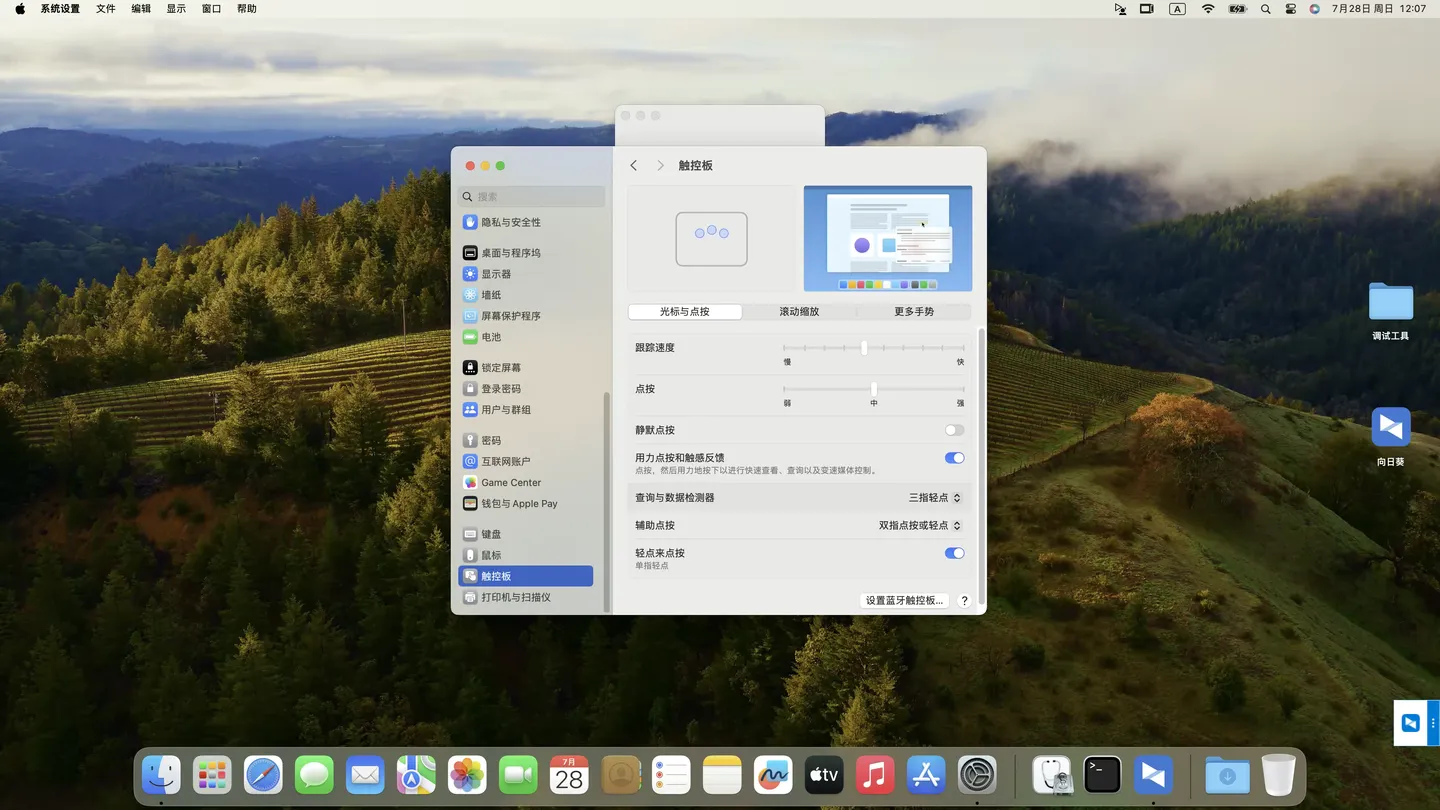
Task: Open 墙纸 settings in the sidebar
Action: pyautogui.click(x=491, y=295)
